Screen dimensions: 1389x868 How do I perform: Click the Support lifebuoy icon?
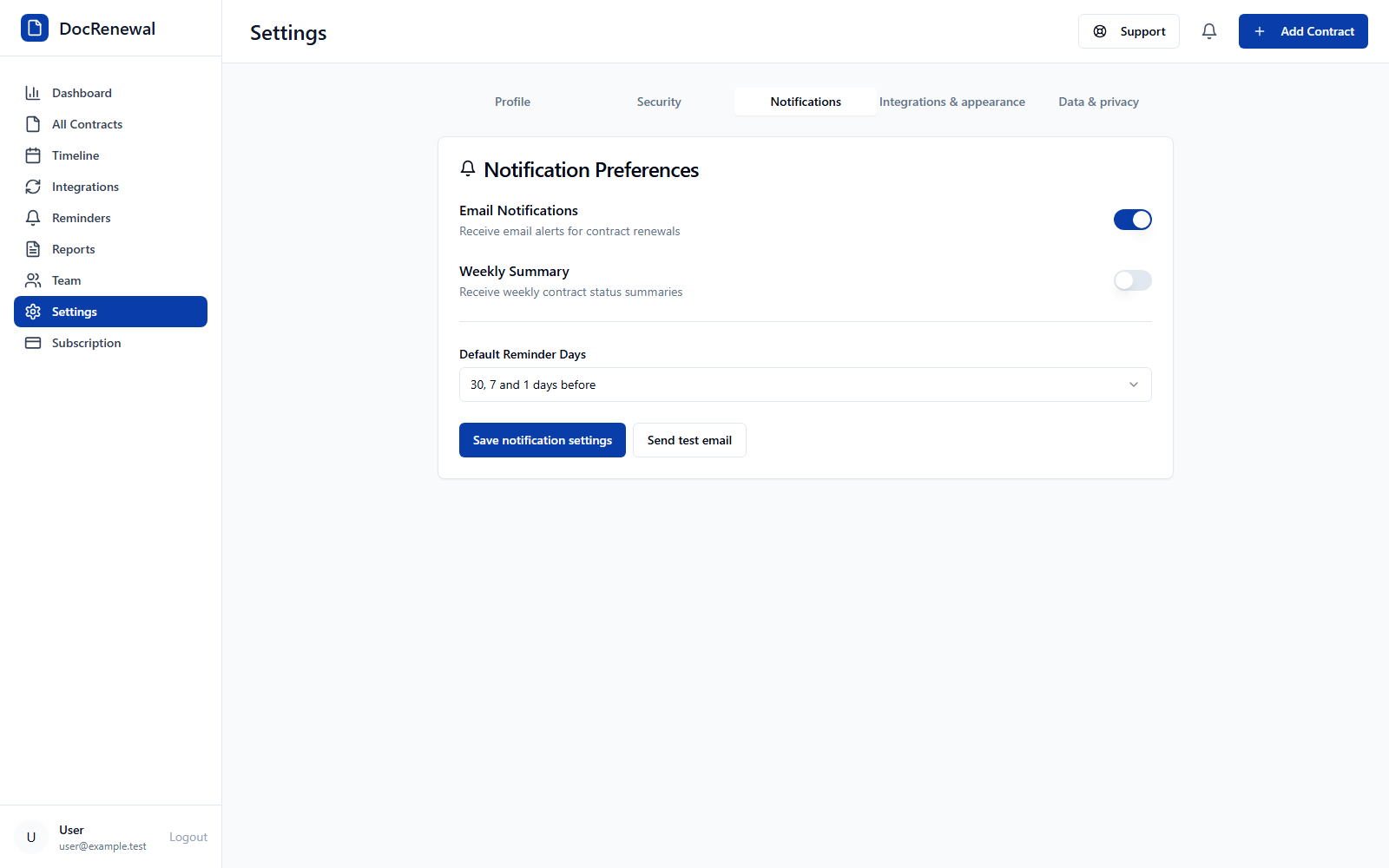click(x=1100, y=31)
